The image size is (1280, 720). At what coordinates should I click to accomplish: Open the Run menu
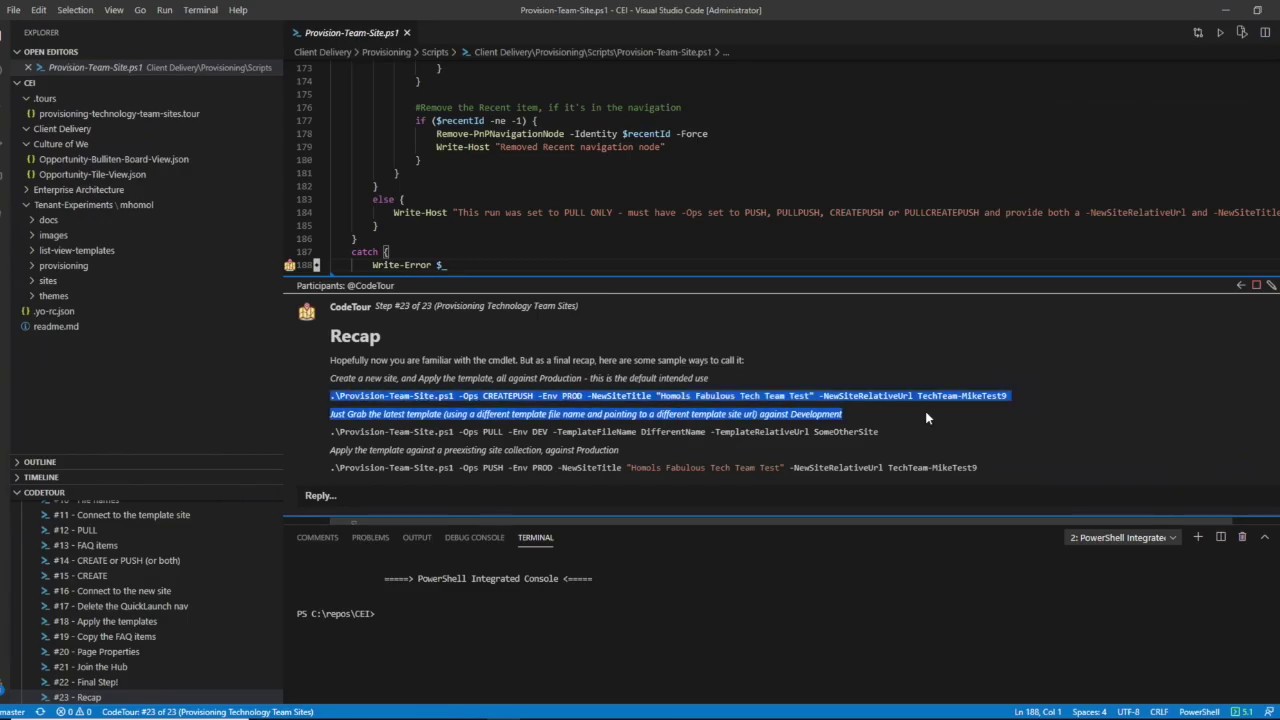click(164, 10)
